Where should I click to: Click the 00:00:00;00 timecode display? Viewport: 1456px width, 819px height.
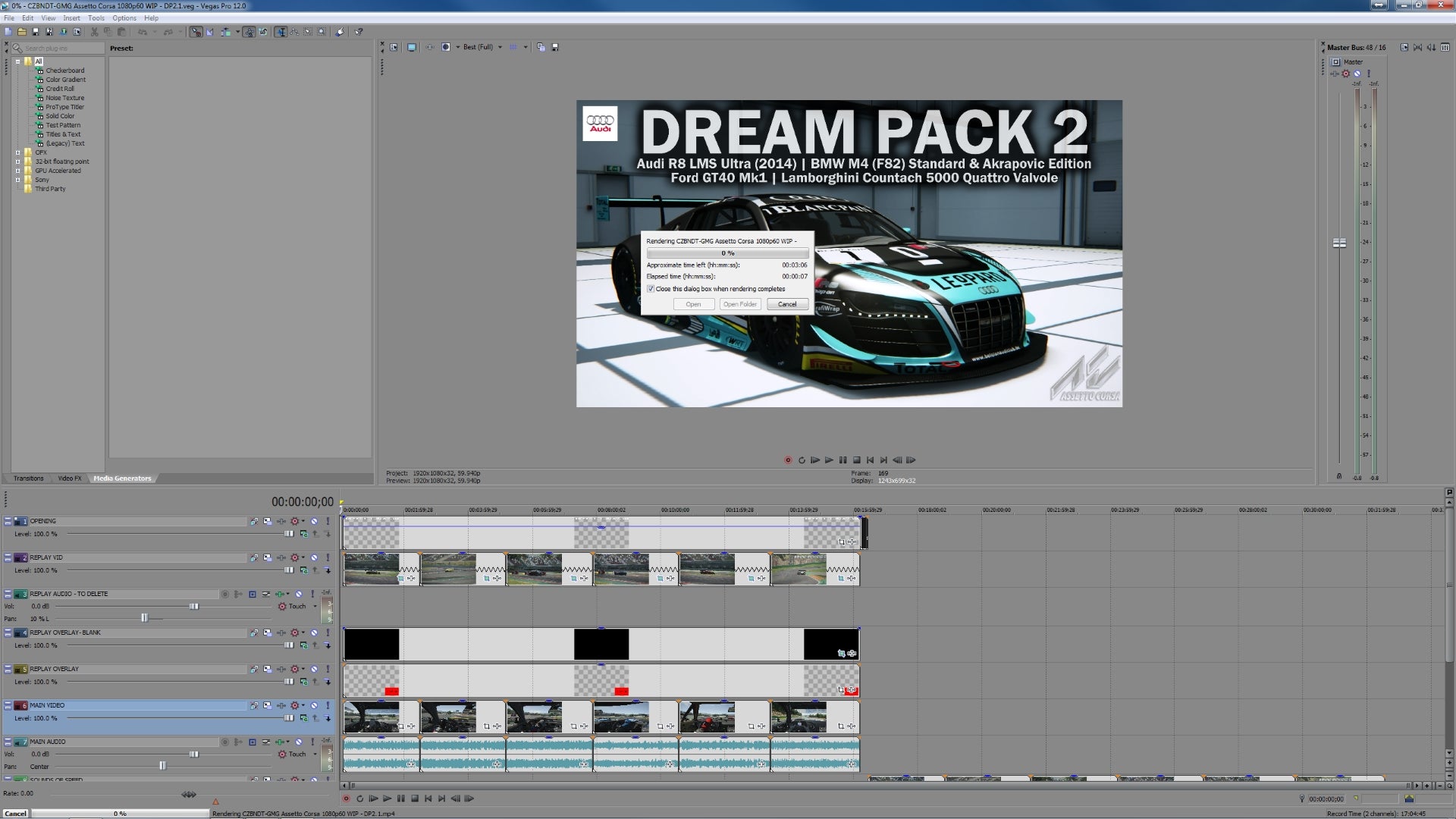302,501
